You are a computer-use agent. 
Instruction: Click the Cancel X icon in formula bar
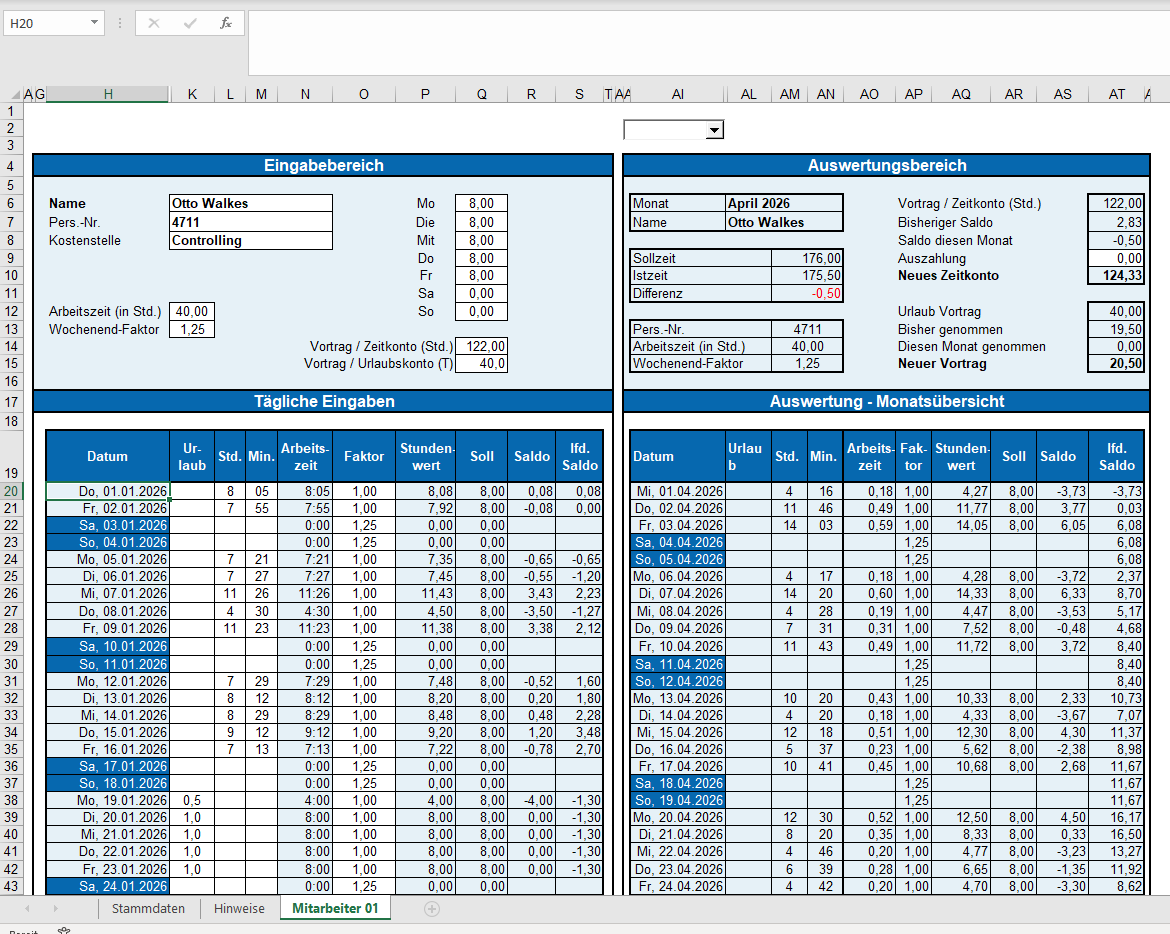point(154,23)
